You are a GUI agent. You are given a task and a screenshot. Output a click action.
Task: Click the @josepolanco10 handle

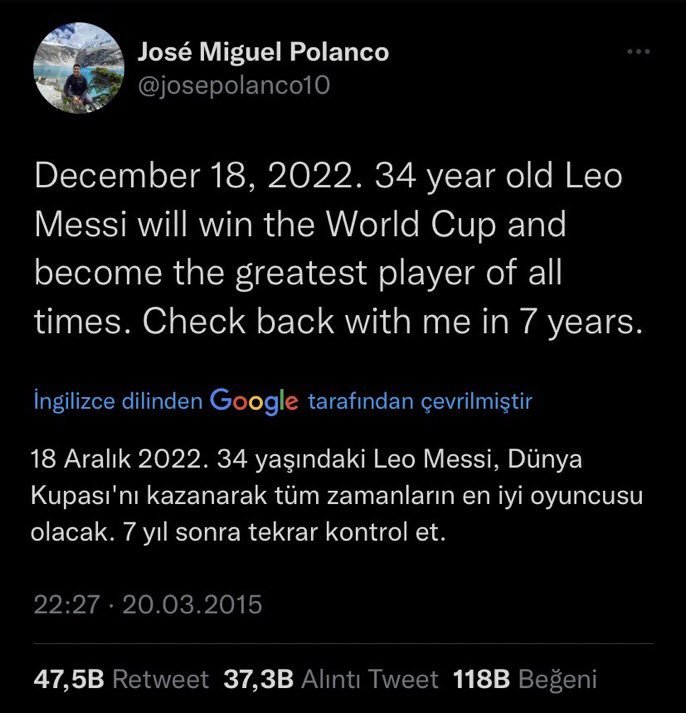[x=232, y=86]
